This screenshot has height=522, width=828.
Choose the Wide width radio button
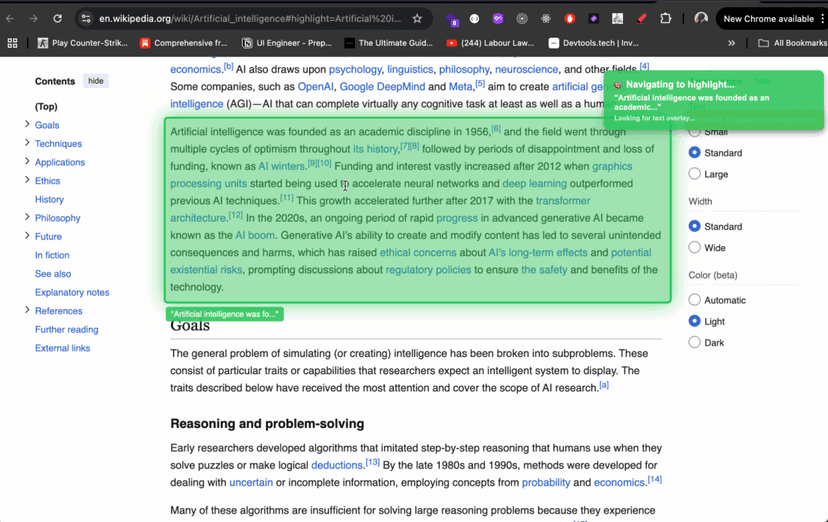(694, 248)
